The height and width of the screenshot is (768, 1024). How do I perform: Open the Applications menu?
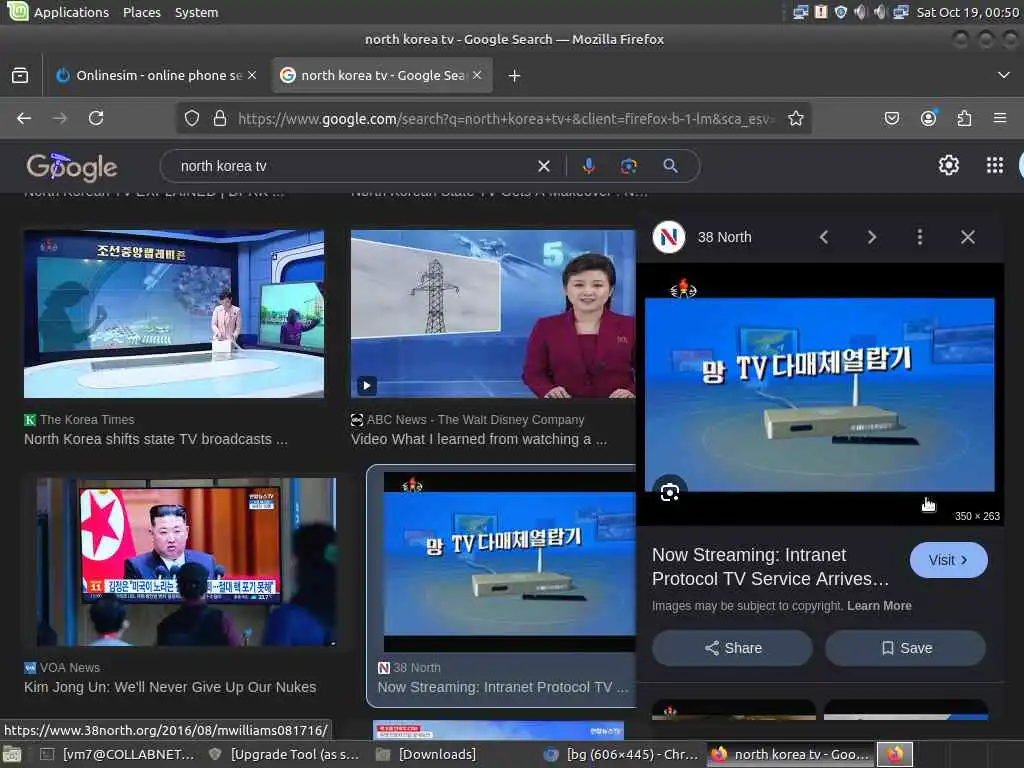pyautogui.click(x=71, y=12)
